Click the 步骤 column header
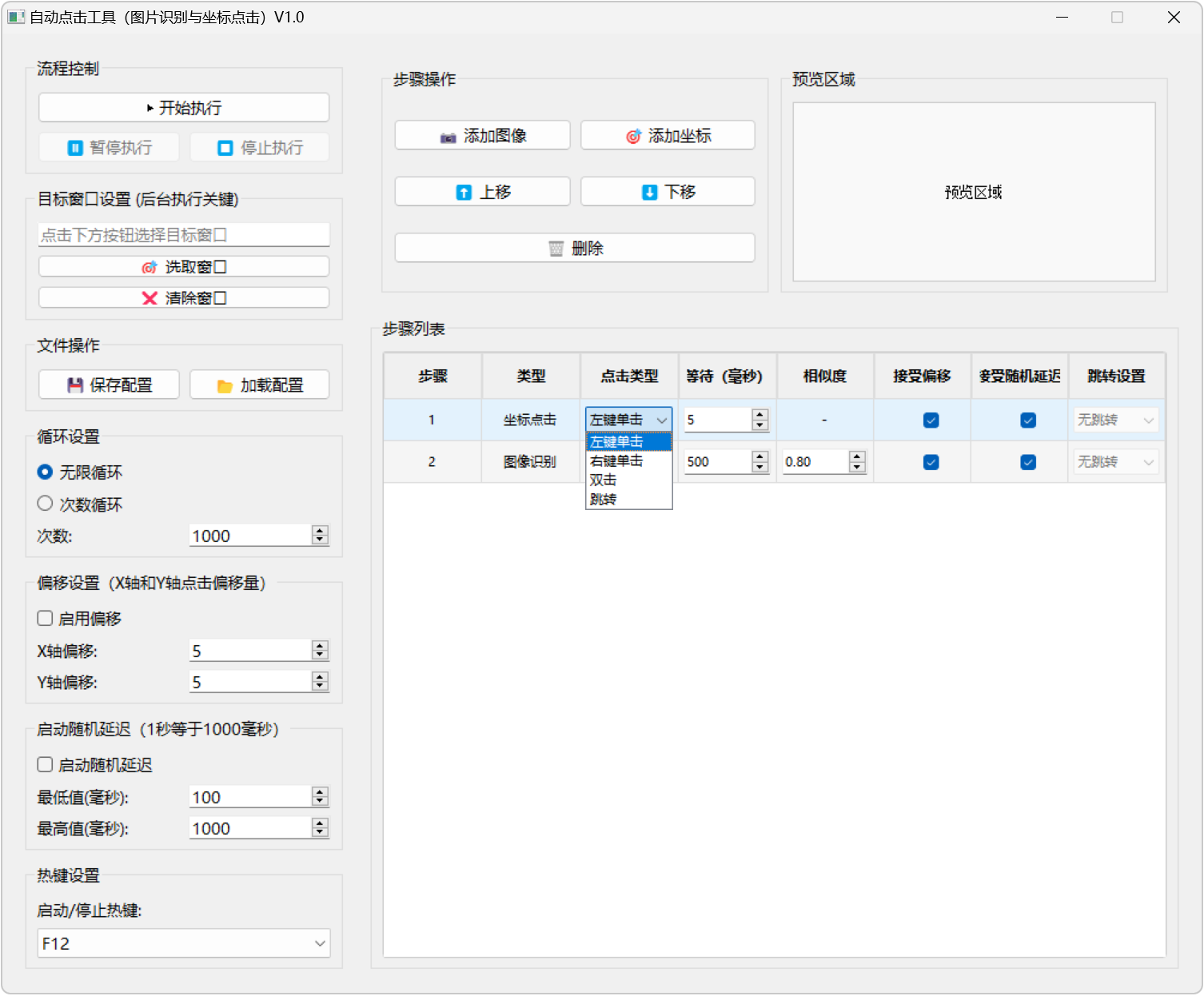1204x996 pixels. pyautogui.click(x=433, y=376)
